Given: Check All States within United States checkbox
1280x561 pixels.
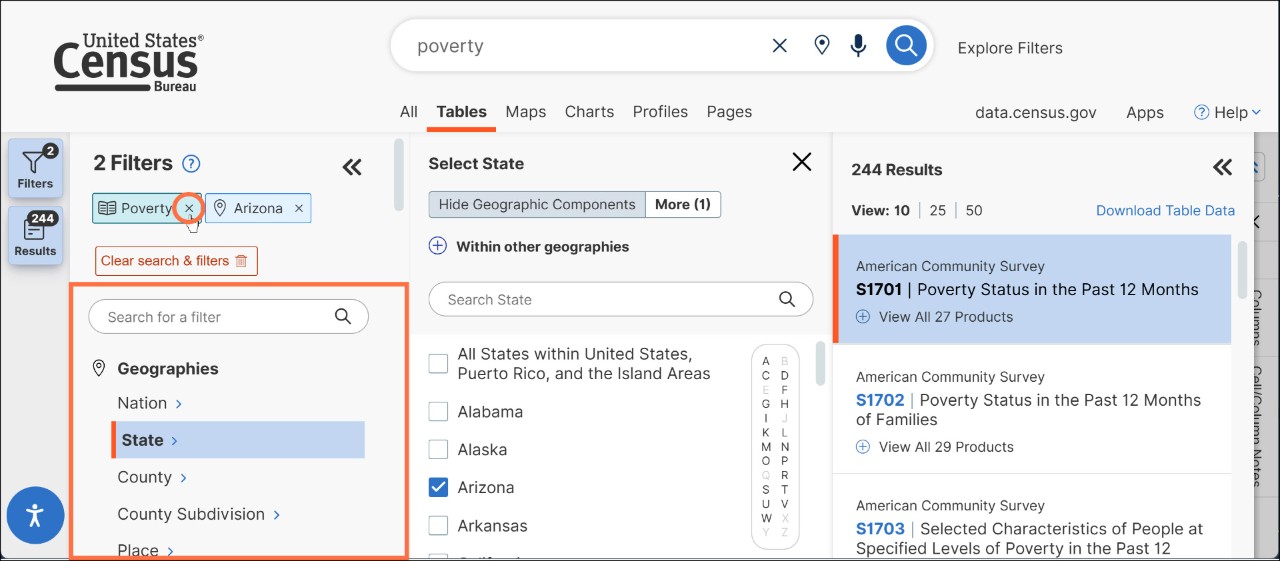Looking at the screenshot, I should [438, 363].
